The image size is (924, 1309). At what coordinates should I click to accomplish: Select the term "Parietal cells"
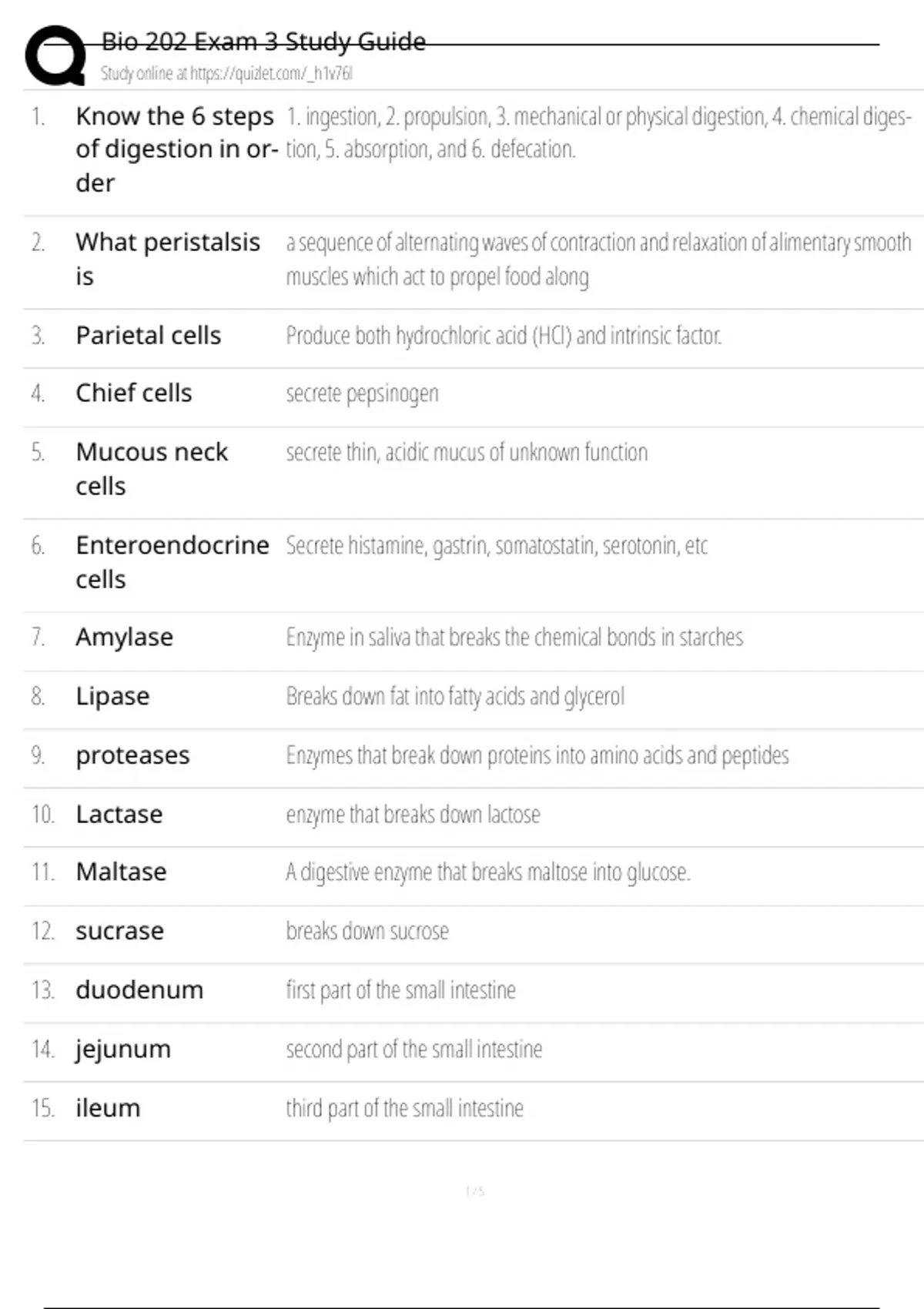[x=148, y=336]
